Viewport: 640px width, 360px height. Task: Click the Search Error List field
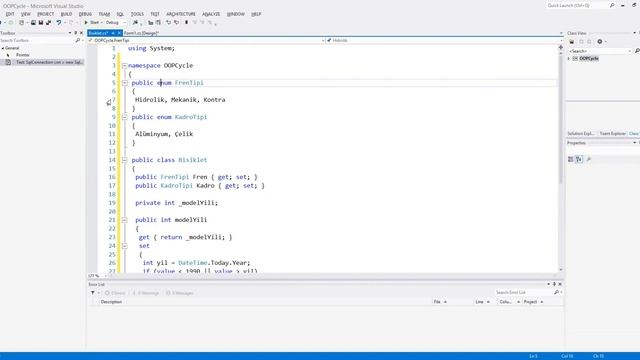[524, 293]
